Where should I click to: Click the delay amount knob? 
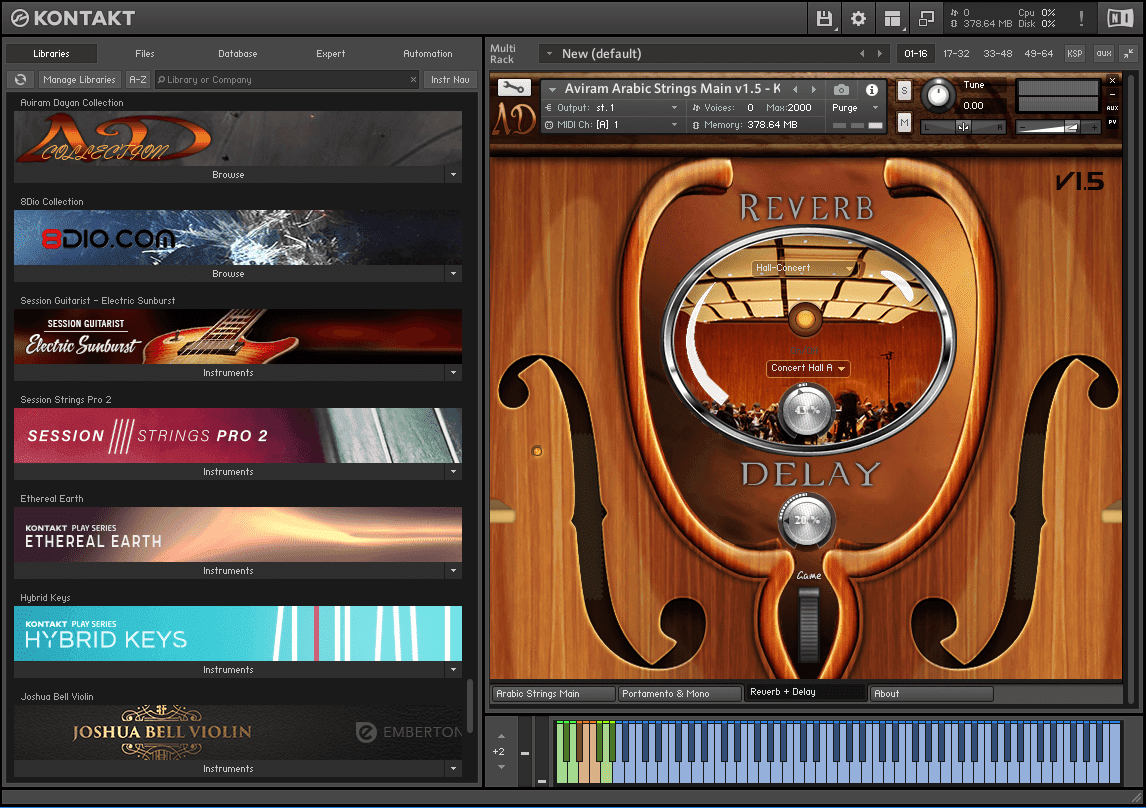pyautogui.click(x=805, y=520)
